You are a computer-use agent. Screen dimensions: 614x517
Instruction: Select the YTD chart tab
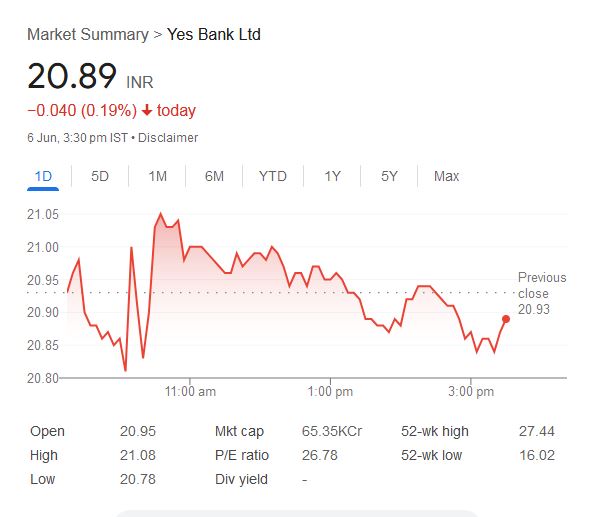pyautogui.click(x=272, y=176)
